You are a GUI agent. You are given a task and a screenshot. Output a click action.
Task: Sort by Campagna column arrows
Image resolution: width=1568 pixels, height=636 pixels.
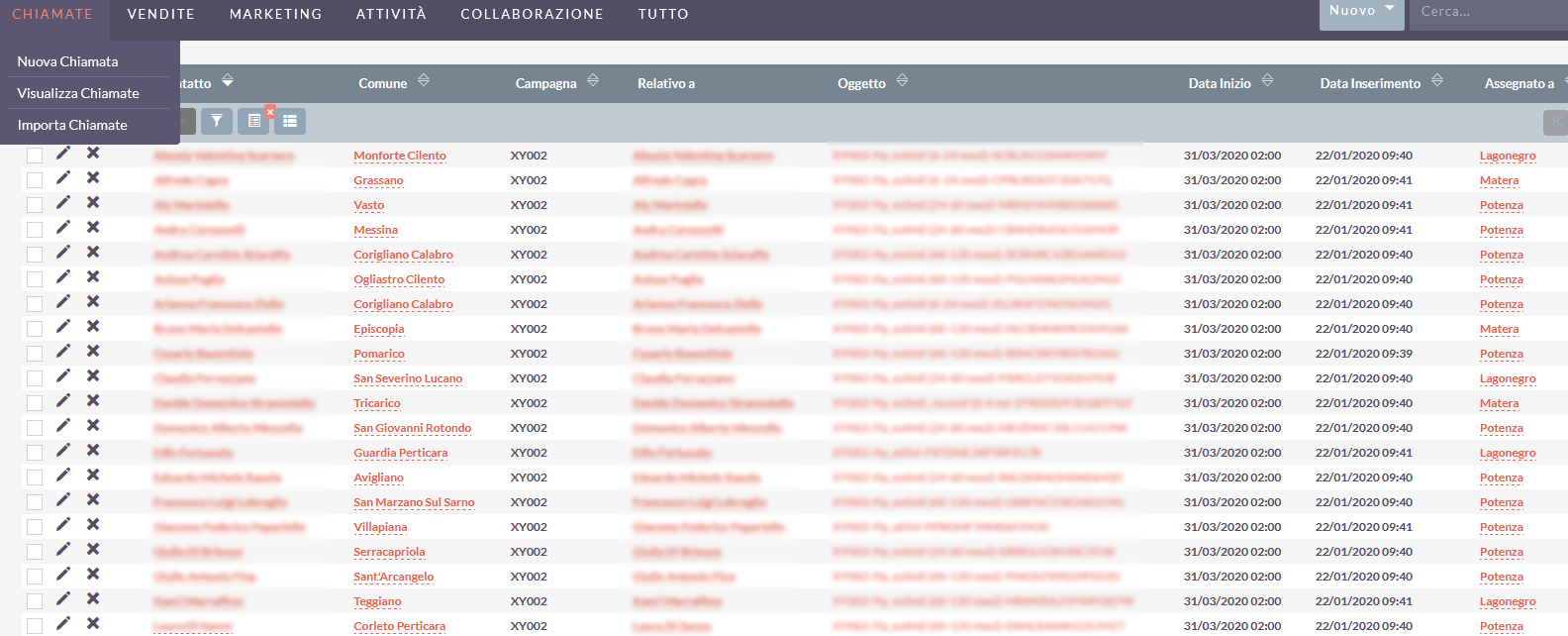(593, 80)
